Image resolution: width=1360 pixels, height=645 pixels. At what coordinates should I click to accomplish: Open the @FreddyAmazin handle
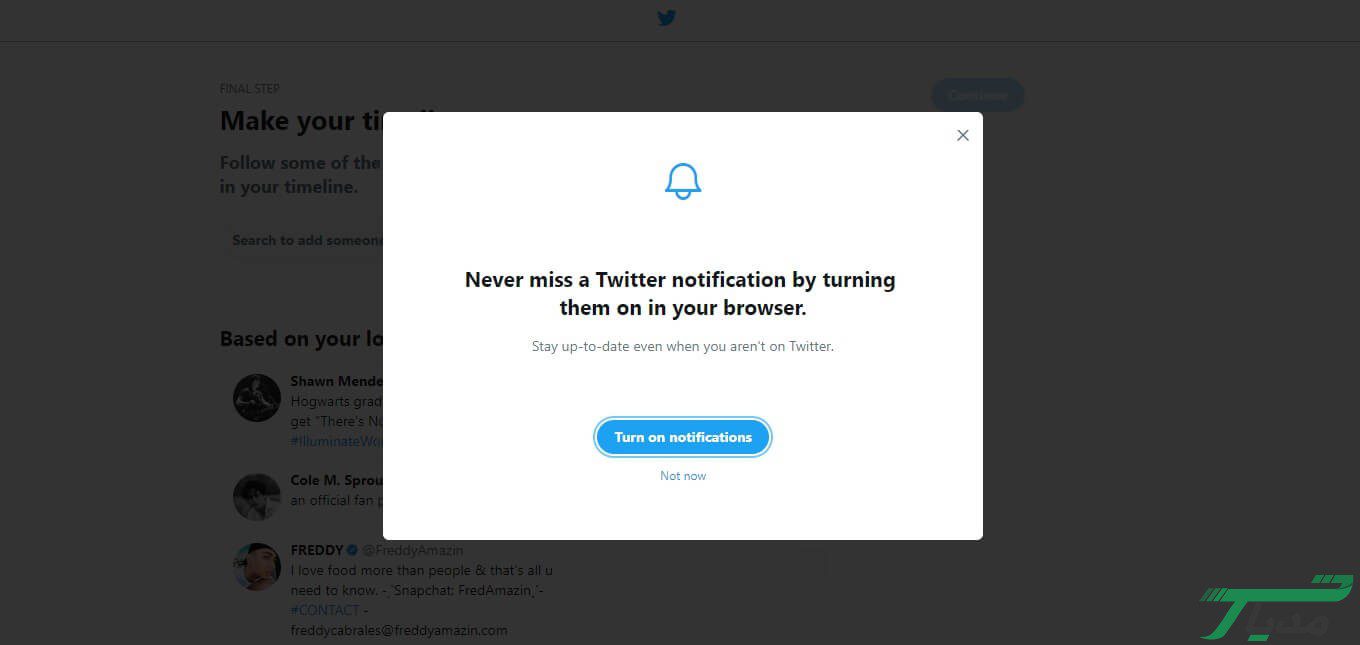point(412,550)
